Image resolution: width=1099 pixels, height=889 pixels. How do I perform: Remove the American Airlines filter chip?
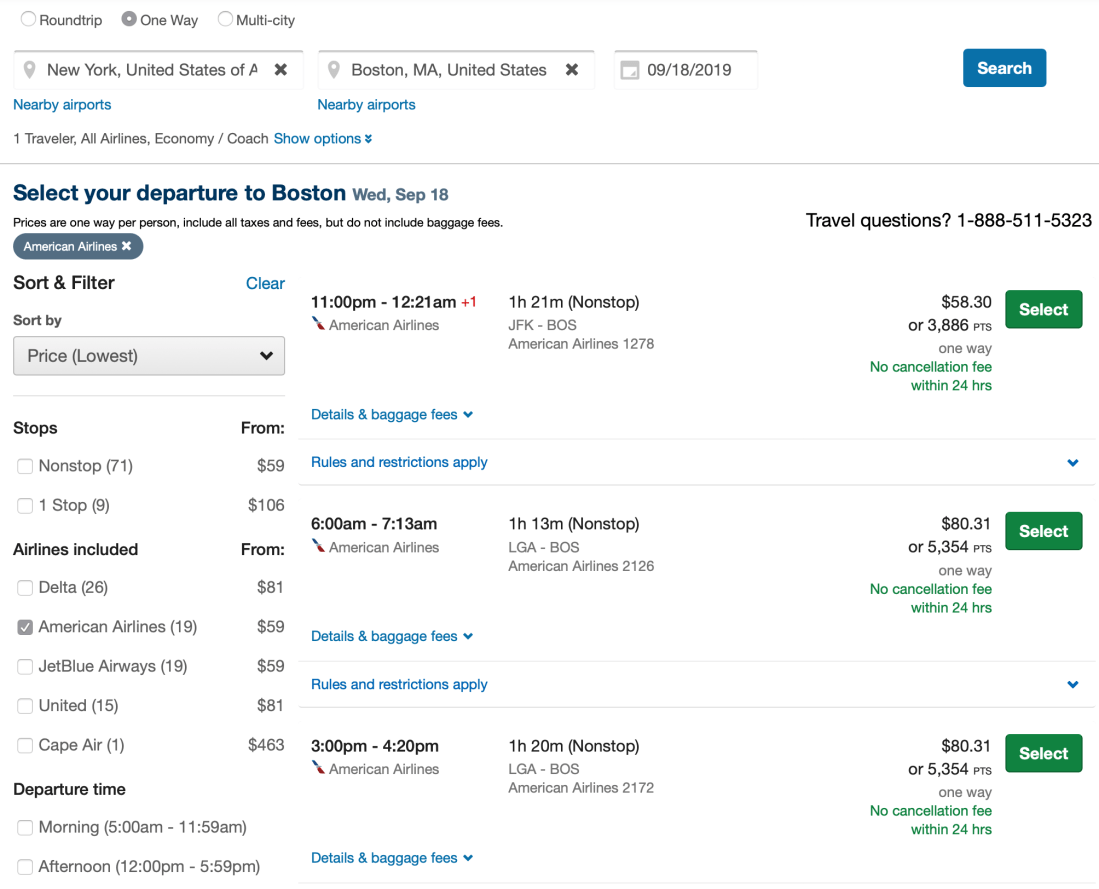pyautogui.click(x=127, y=246)
